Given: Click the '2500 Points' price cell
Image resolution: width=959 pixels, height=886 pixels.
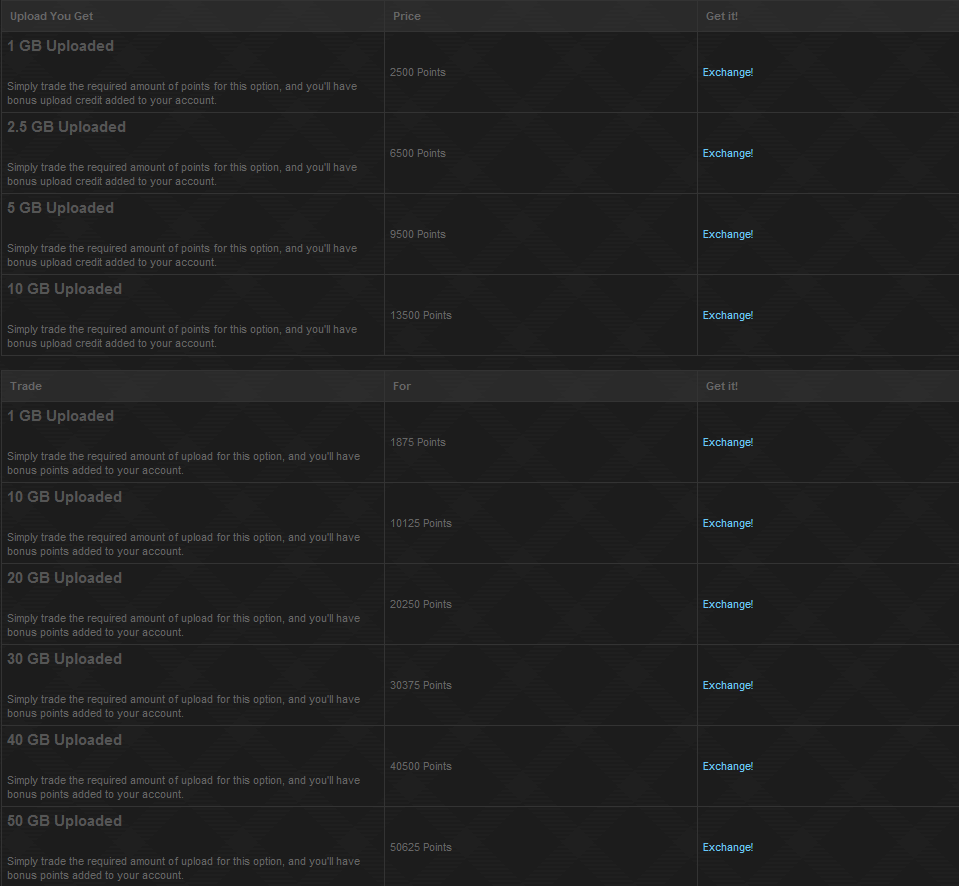Looking at the screenshot, I should pyautogui.click(x=541, y=72).
